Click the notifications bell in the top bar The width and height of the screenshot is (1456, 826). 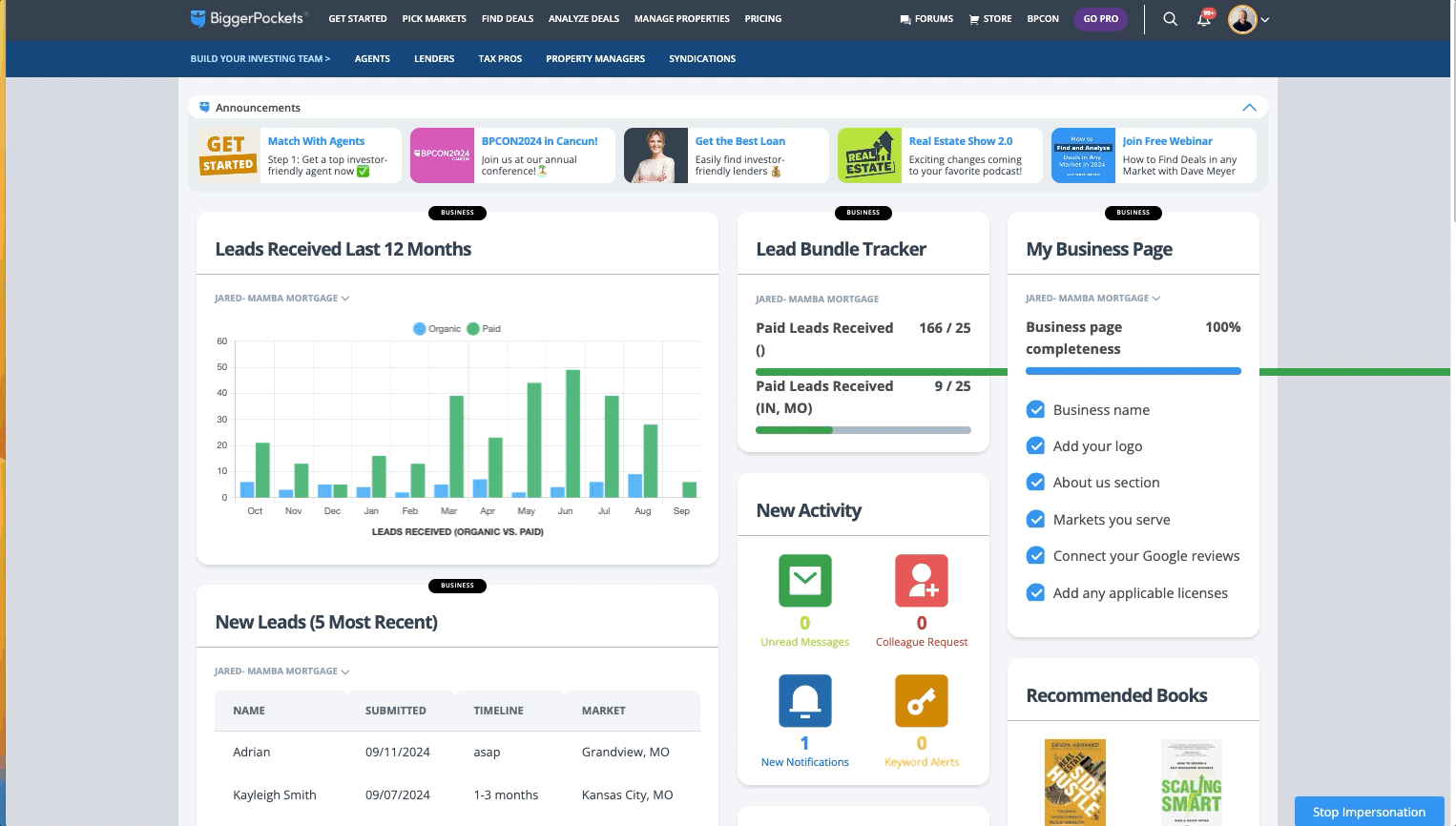[x=1203, y=19]
